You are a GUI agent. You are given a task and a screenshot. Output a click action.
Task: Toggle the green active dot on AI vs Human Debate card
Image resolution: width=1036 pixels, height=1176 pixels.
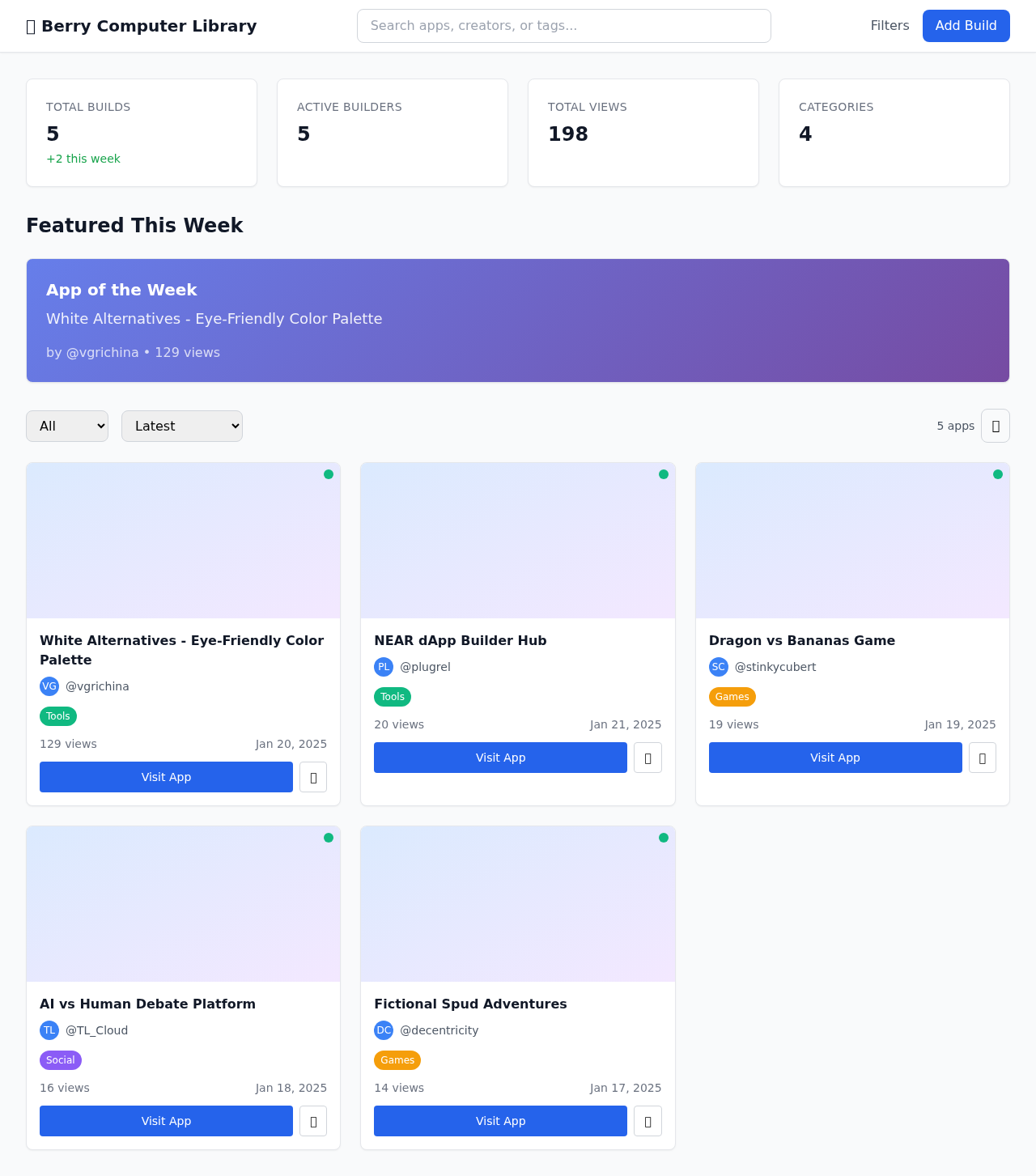(329, 838)
